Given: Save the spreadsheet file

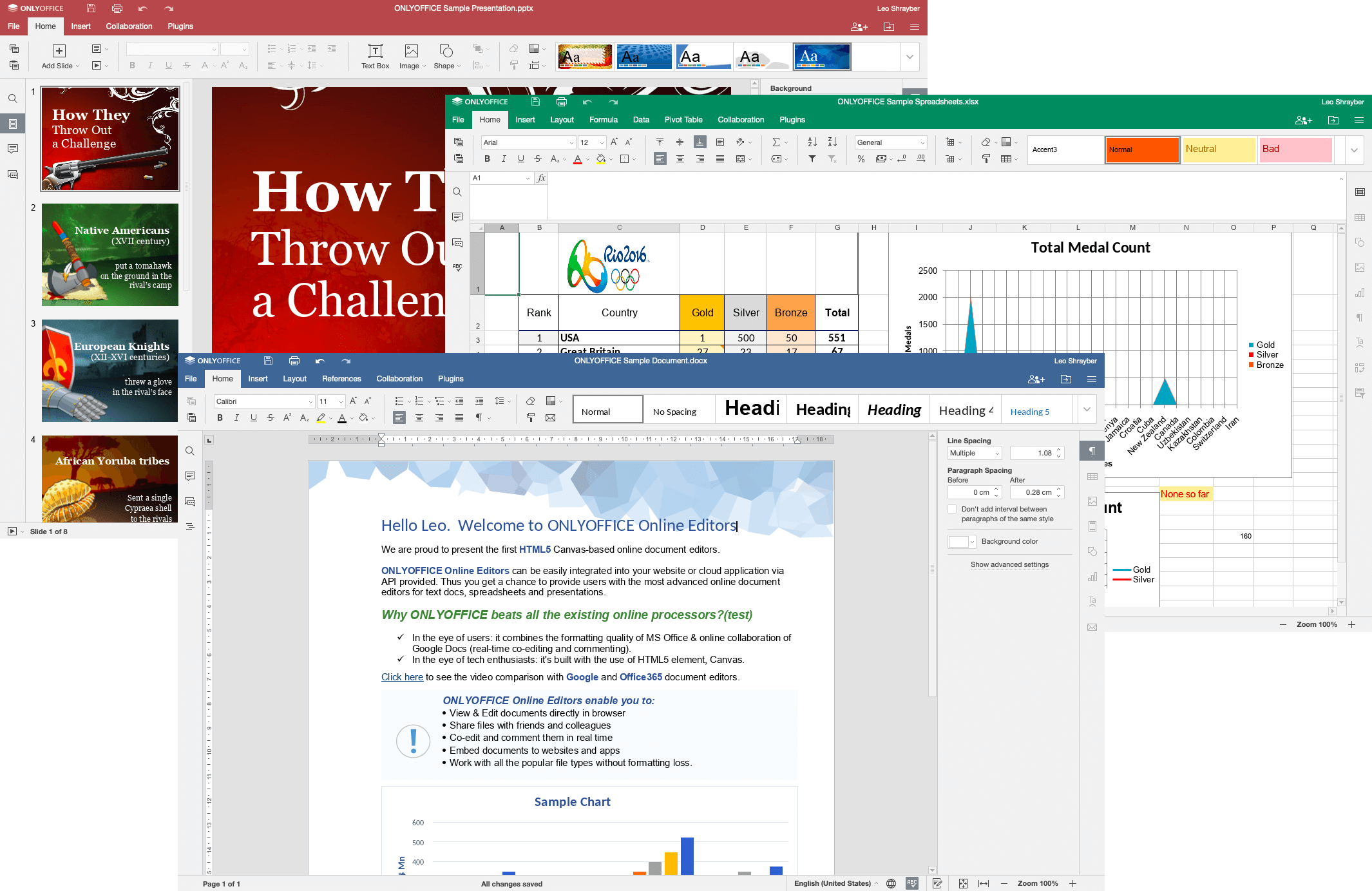Looking at the screenshot, I should [535, 102].
